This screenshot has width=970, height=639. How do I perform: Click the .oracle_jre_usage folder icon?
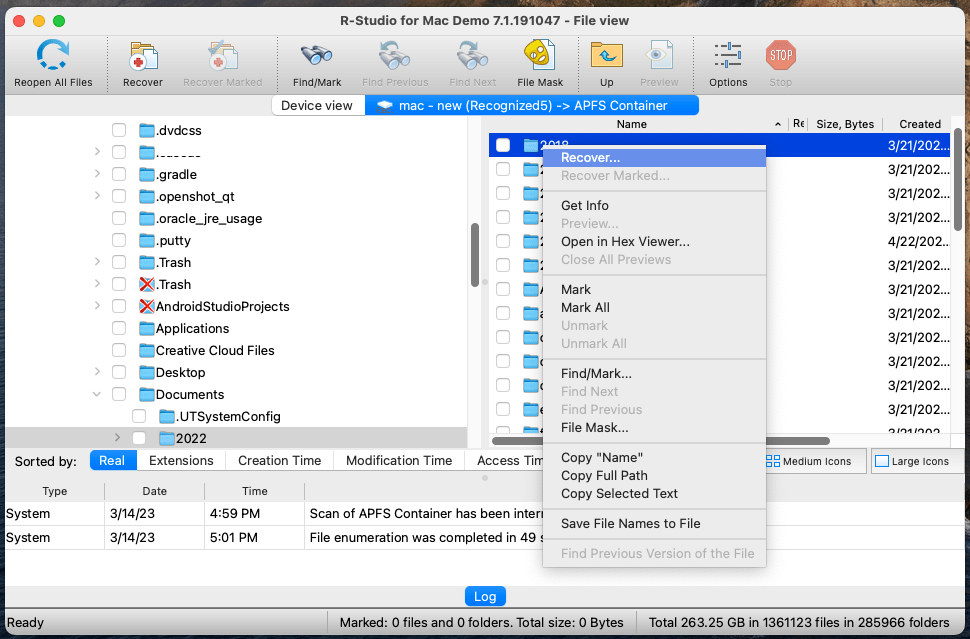pos(147,218)
